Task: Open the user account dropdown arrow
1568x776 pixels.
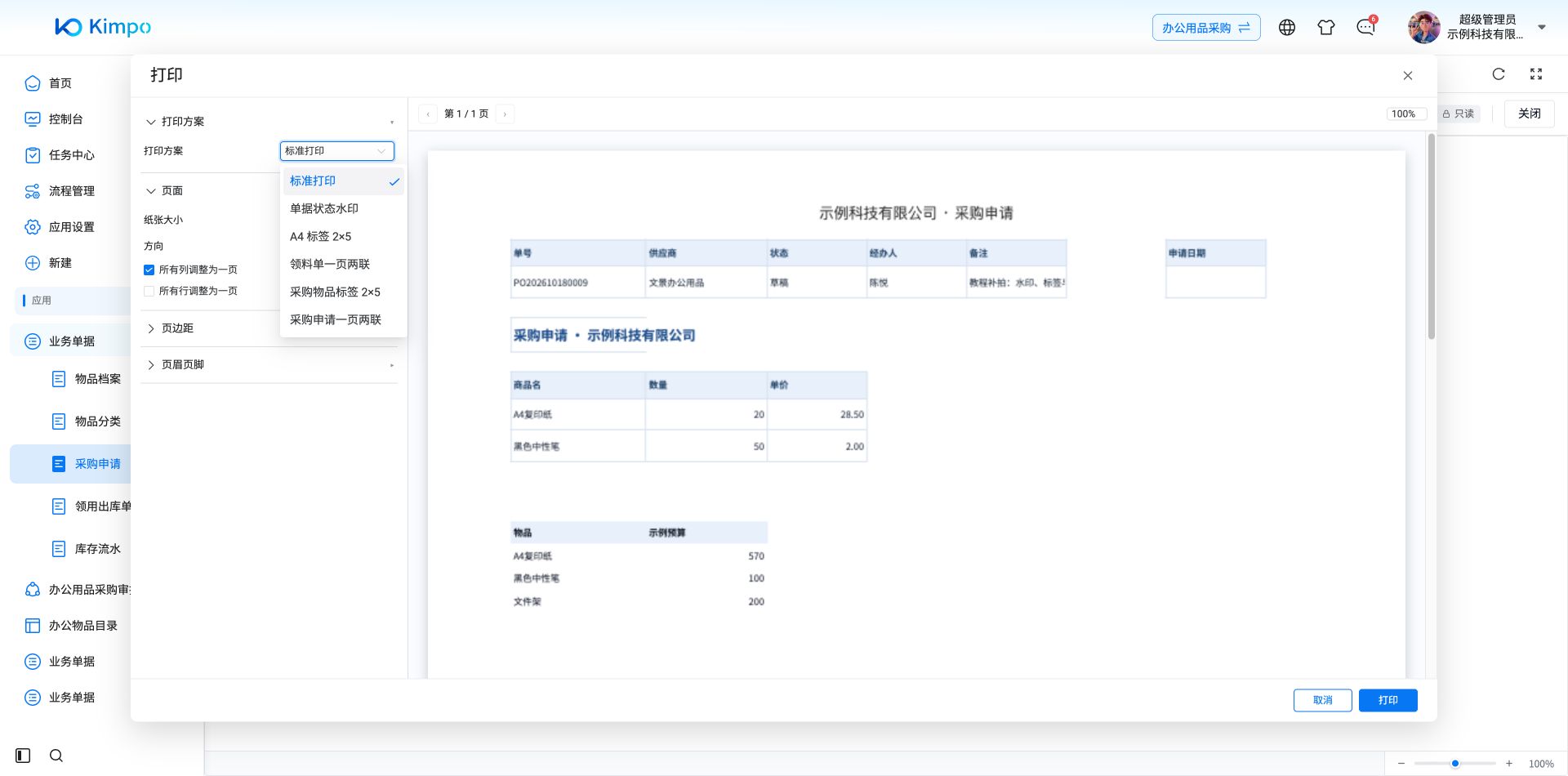Action: pos(1542,28)
